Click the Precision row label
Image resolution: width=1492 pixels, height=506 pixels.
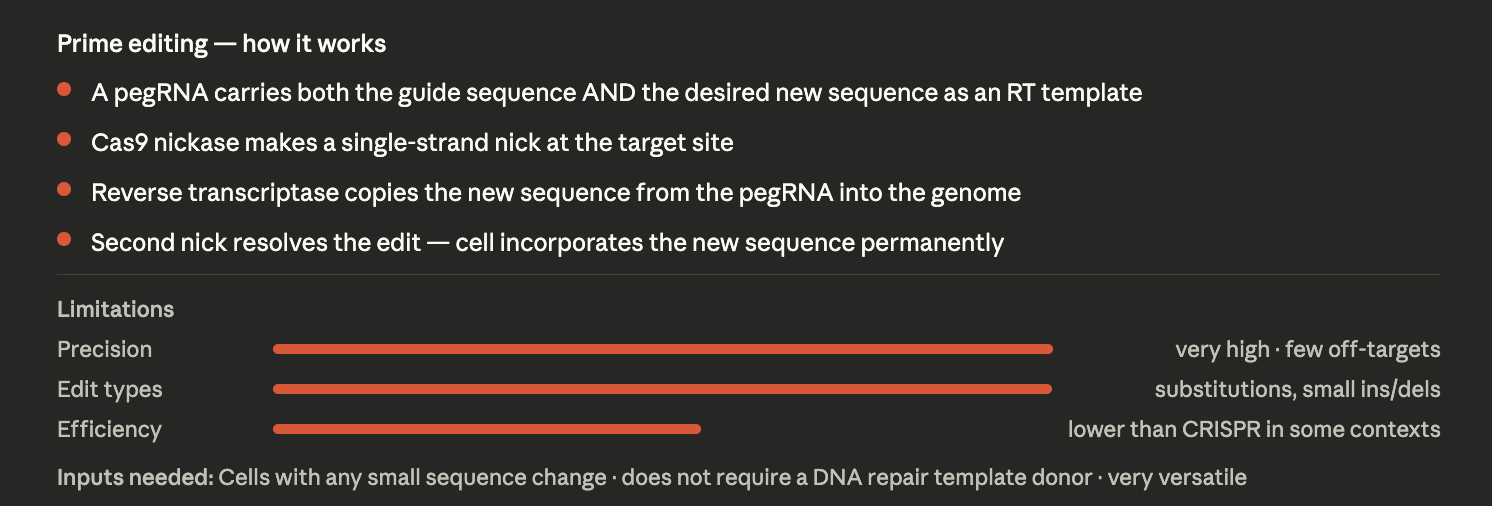(105, 350)
